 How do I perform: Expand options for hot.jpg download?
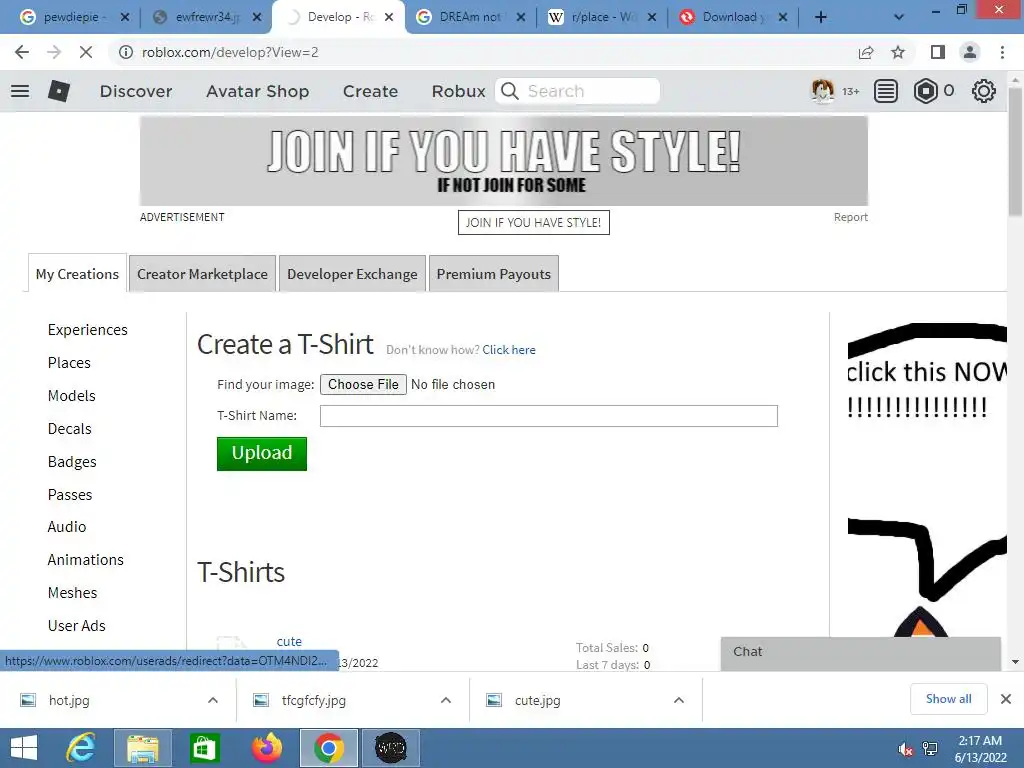[x=213, y=700]
